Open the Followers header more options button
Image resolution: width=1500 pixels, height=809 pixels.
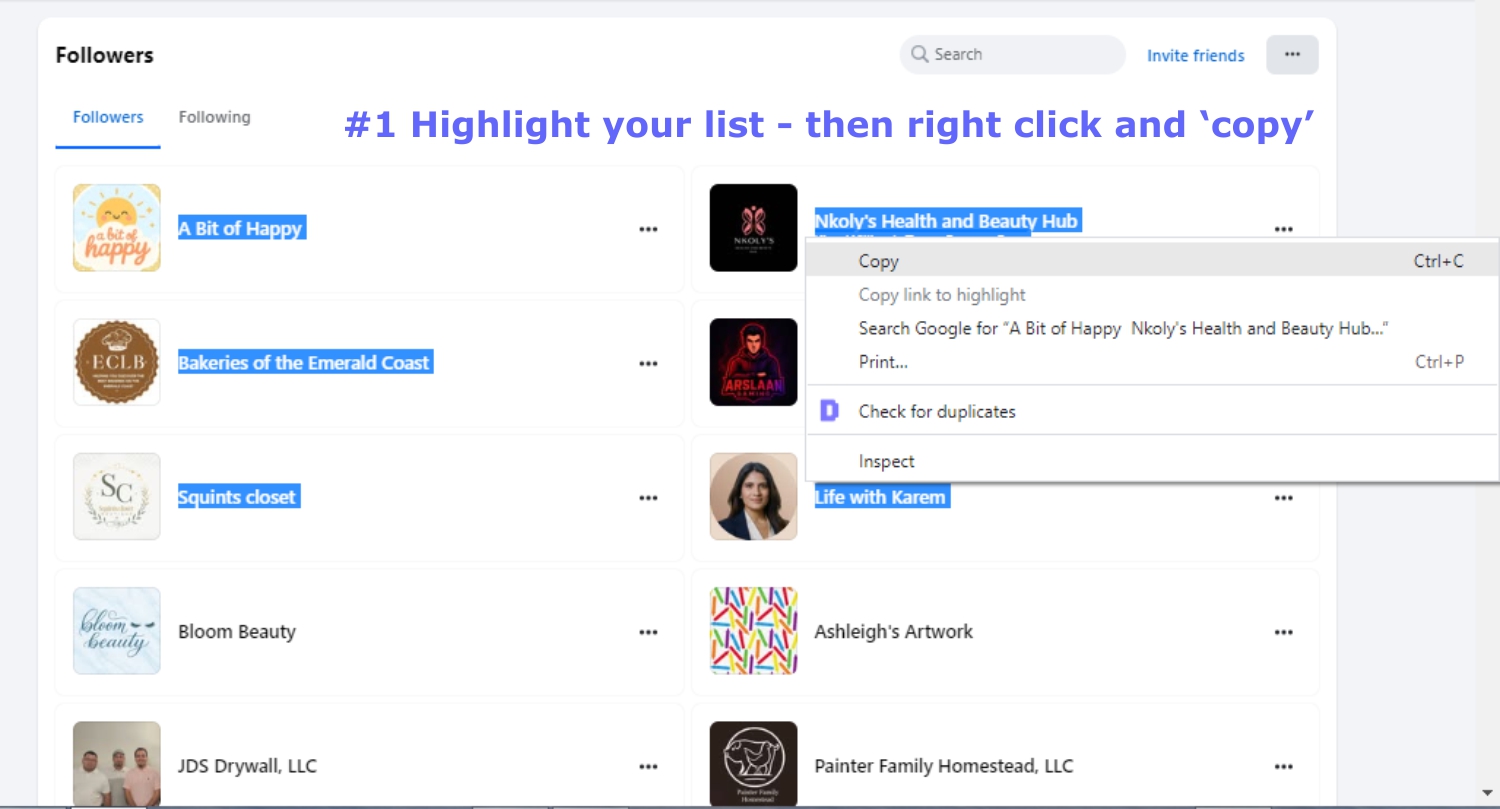[1292, 55]
